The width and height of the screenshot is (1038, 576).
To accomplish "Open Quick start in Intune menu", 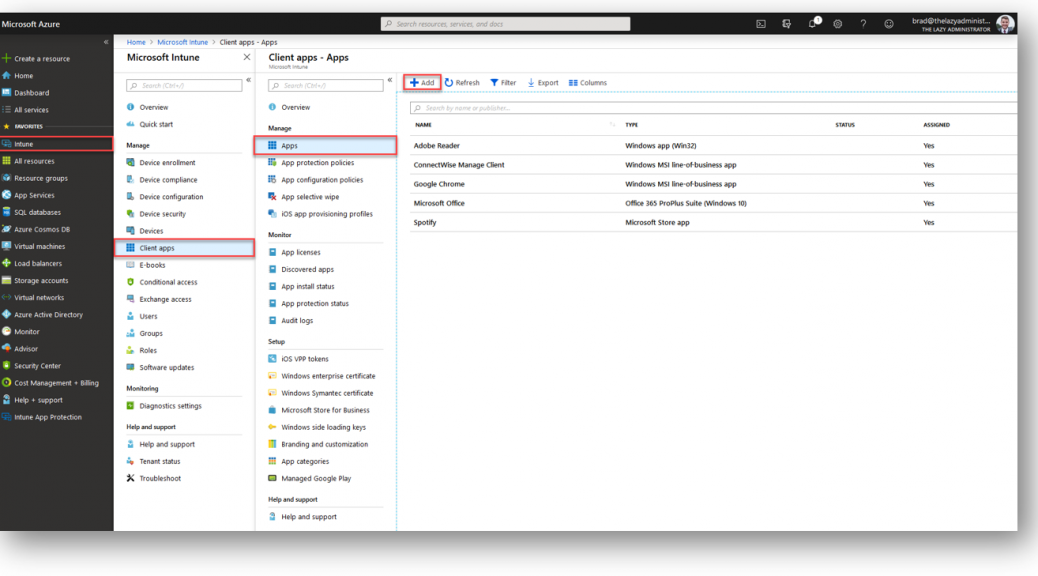I will pos(156,124).
